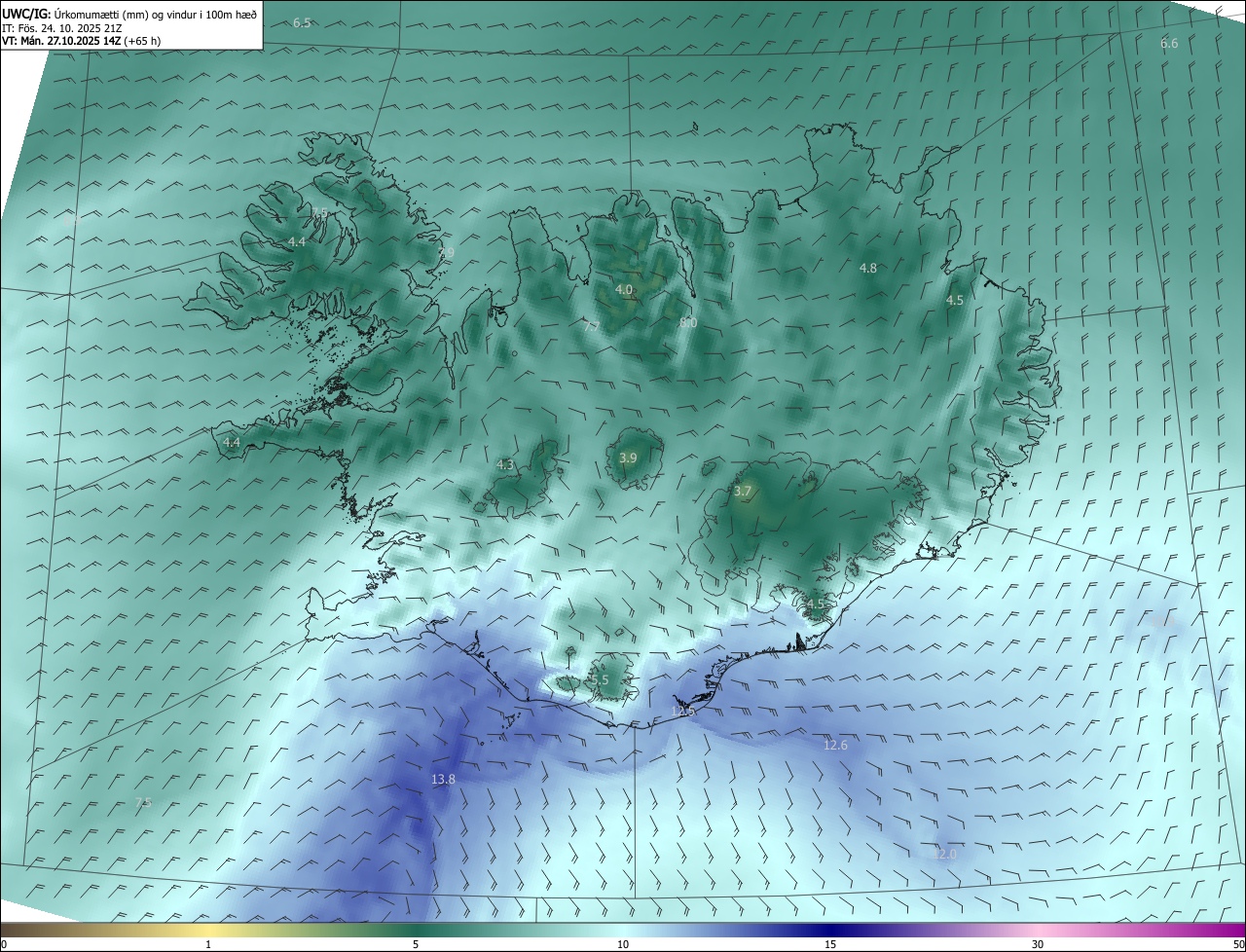
Task: Click the 4.8 value label
Action: coord(868,268)
